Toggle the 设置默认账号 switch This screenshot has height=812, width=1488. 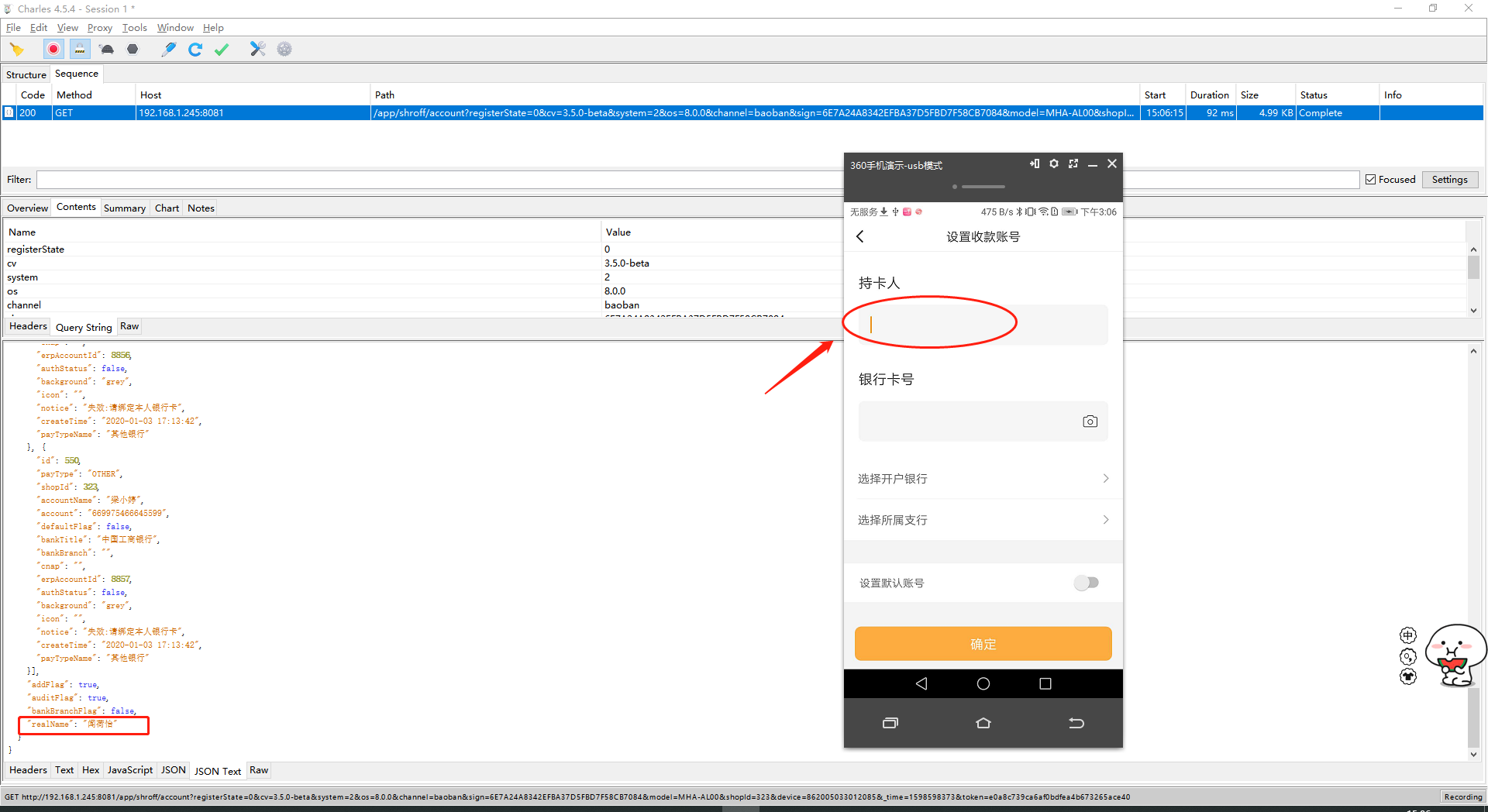1087,583
